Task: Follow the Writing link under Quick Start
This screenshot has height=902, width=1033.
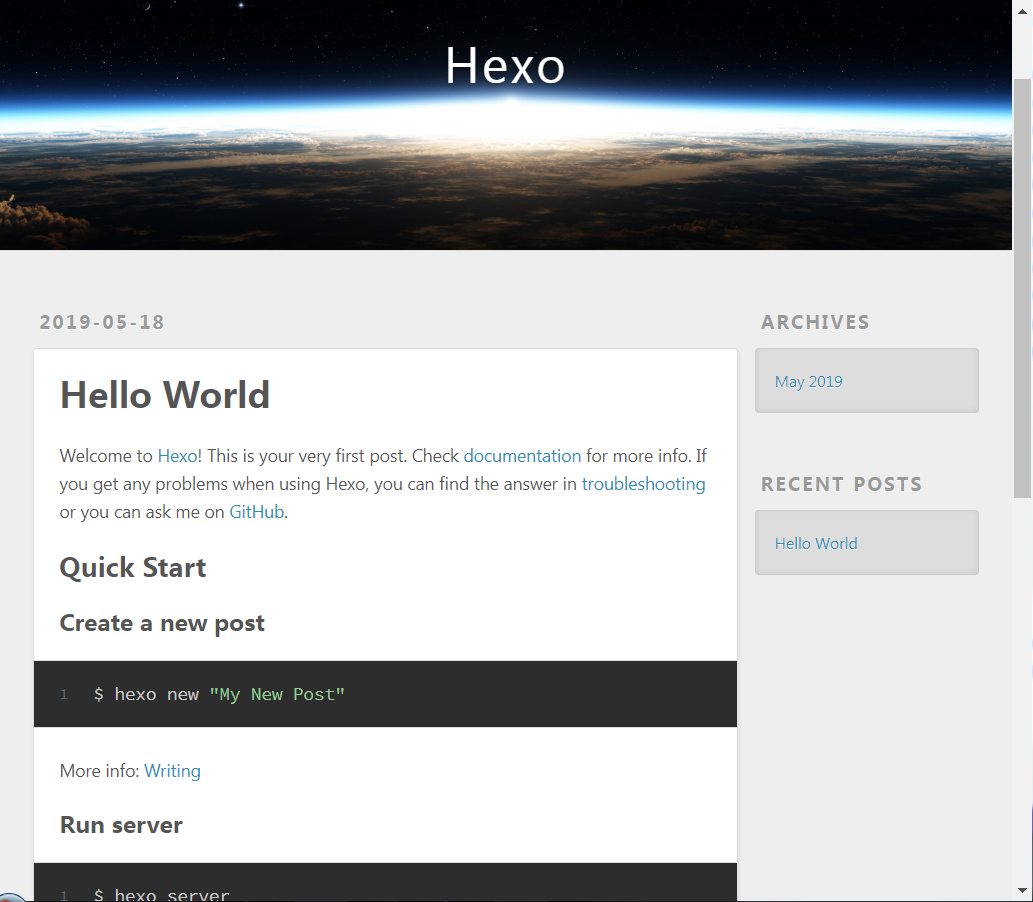Action: [172, 771]
